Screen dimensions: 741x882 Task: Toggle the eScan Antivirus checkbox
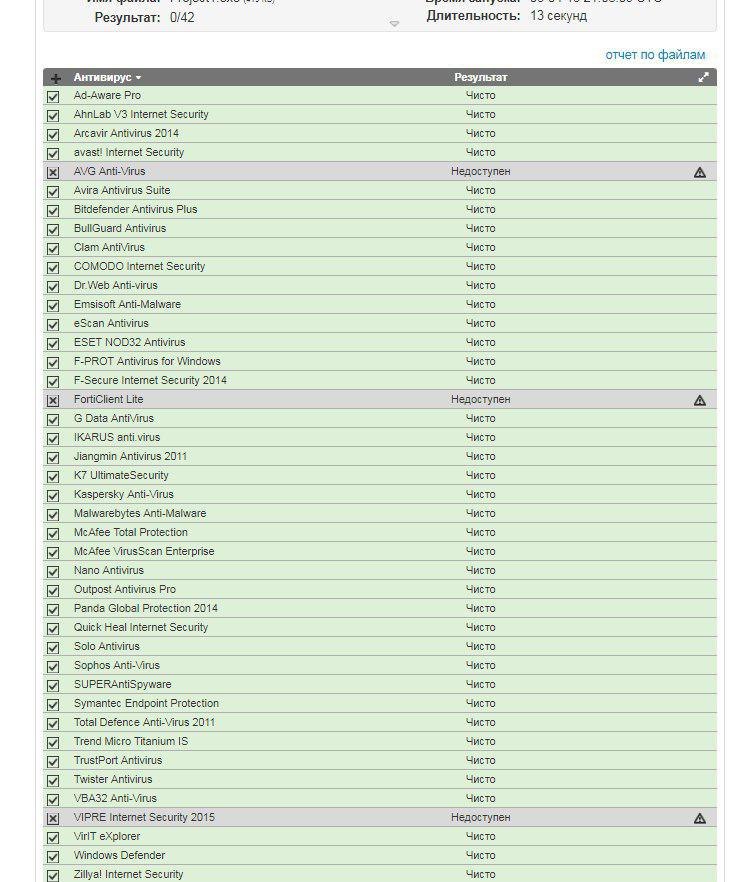coord(53,325)
